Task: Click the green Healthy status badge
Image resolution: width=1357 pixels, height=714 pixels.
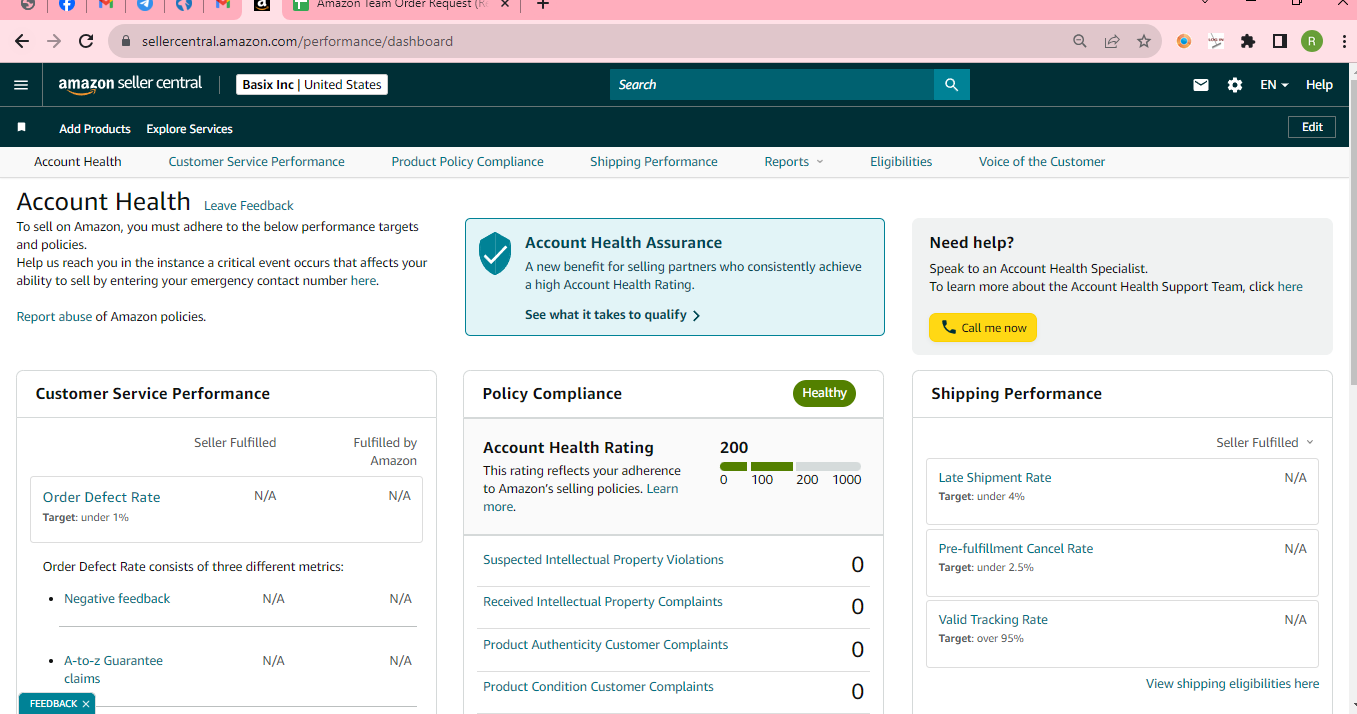Action: (824, 393)
